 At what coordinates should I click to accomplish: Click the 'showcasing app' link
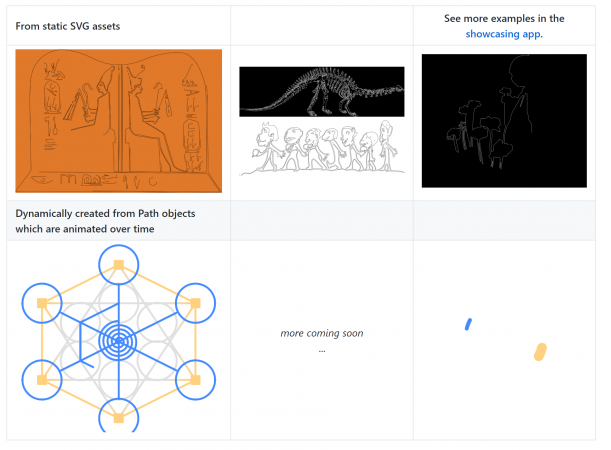(503, 34)
